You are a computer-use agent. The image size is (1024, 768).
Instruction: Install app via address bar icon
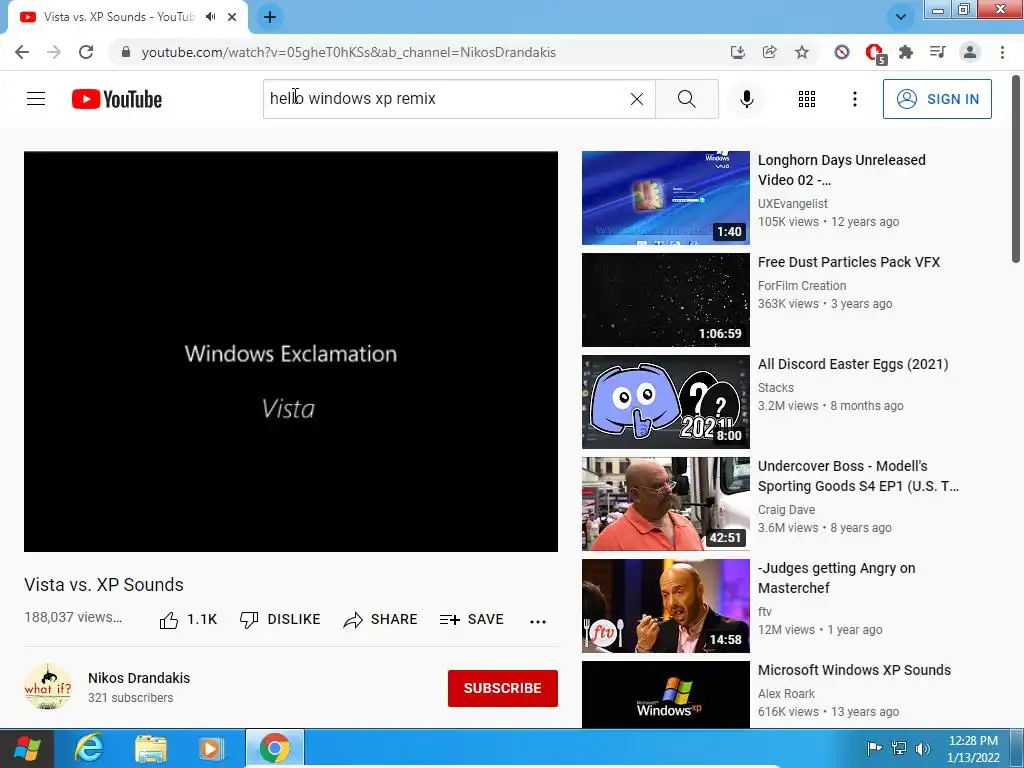coord(737,52)
